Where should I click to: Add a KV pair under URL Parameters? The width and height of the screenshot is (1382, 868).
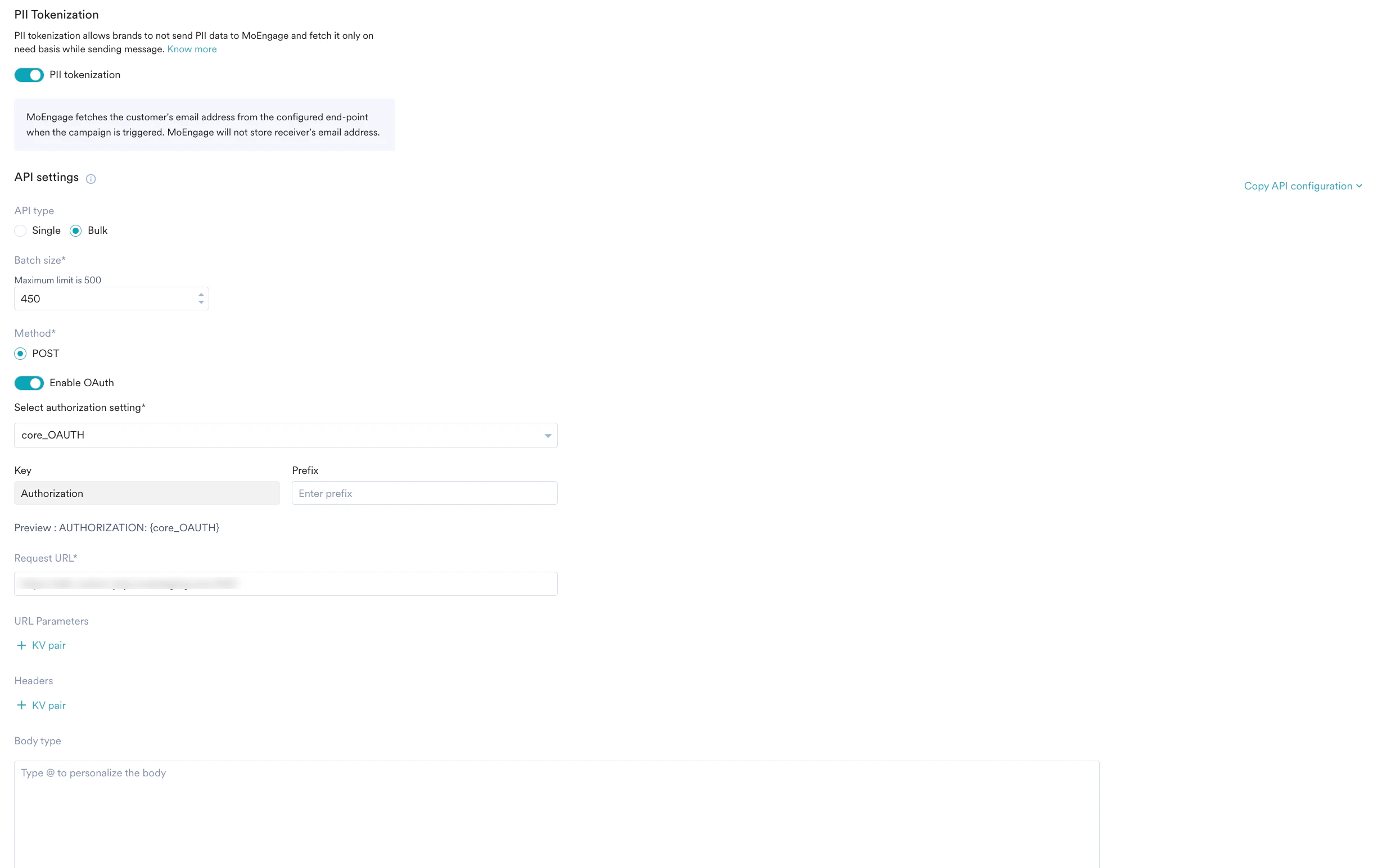pos(48,645)
